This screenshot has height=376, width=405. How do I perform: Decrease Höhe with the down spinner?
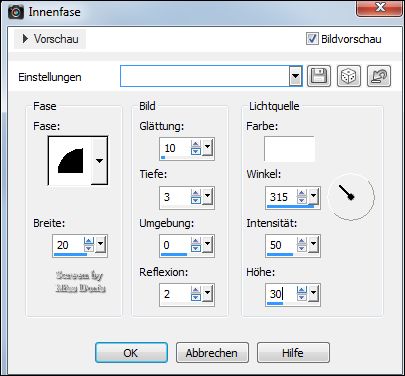[x=302, y=297]
